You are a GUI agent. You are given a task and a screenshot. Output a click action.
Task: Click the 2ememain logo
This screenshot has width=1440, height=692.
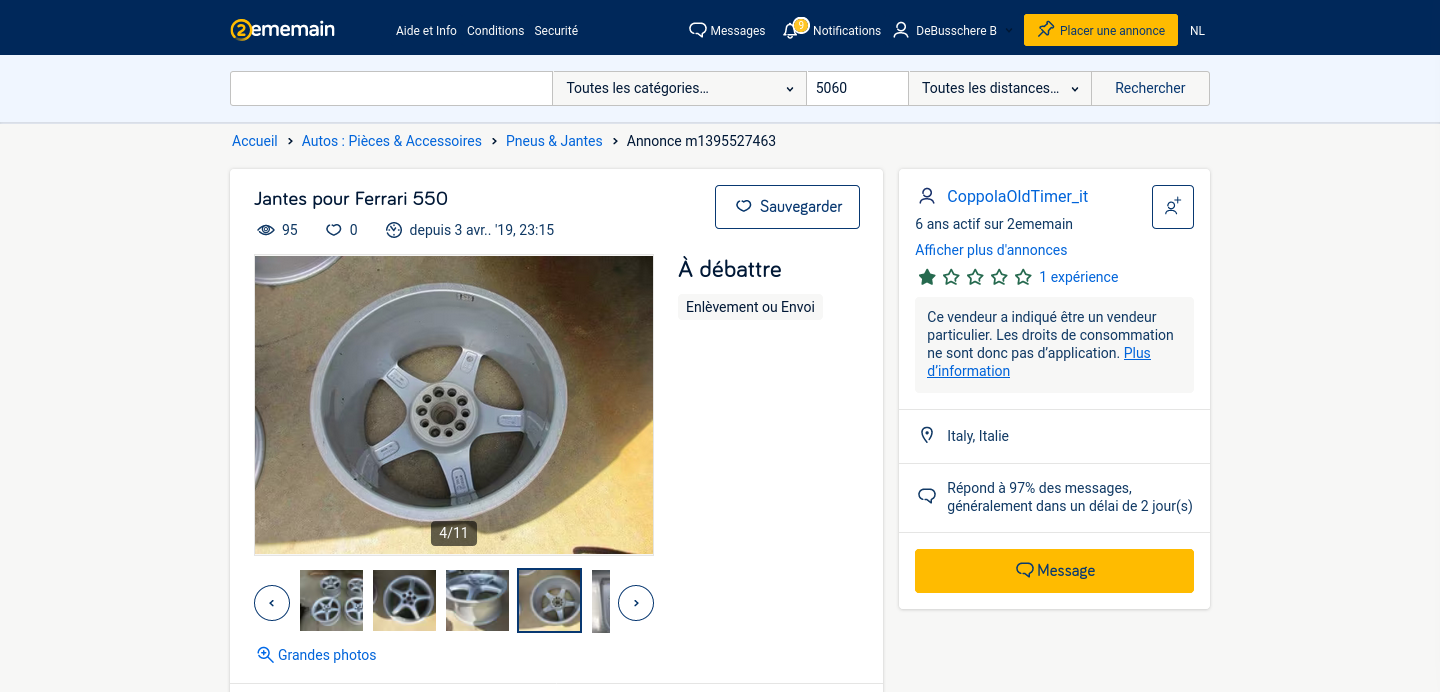coord(282,29)
